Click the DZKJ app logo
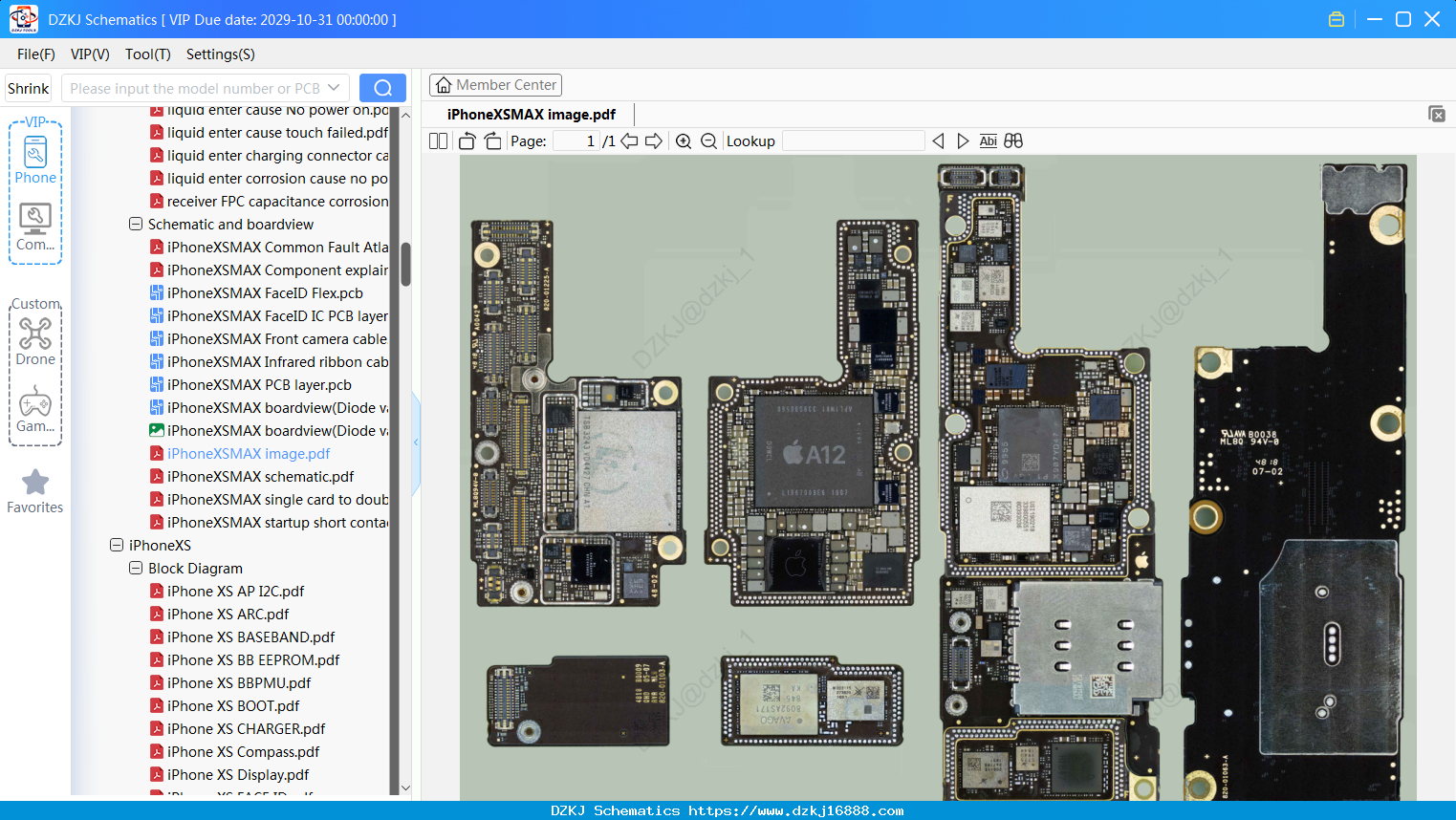This screenshot has height=820, width=1456. tap(23, 19)
